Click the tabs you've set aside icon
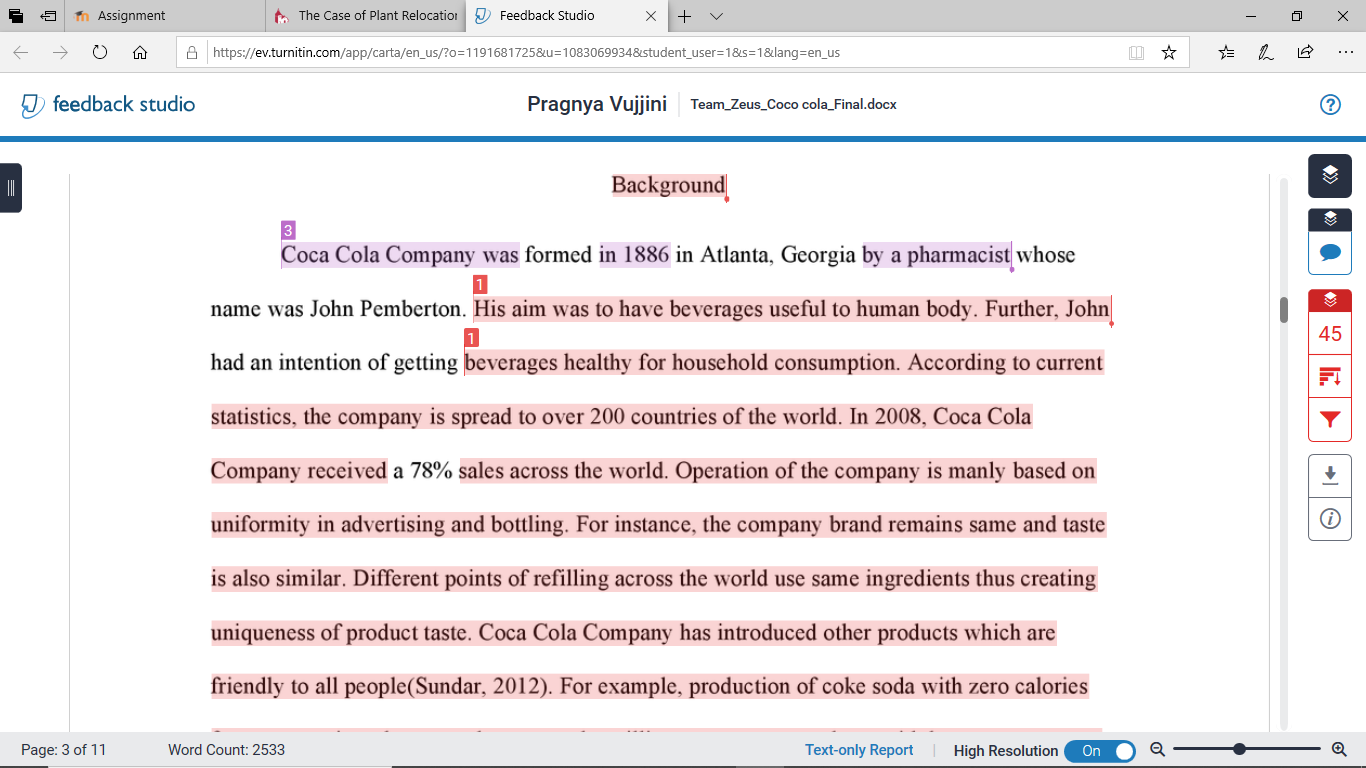Screen dimensions: 1366x768 tap(16, 16)
